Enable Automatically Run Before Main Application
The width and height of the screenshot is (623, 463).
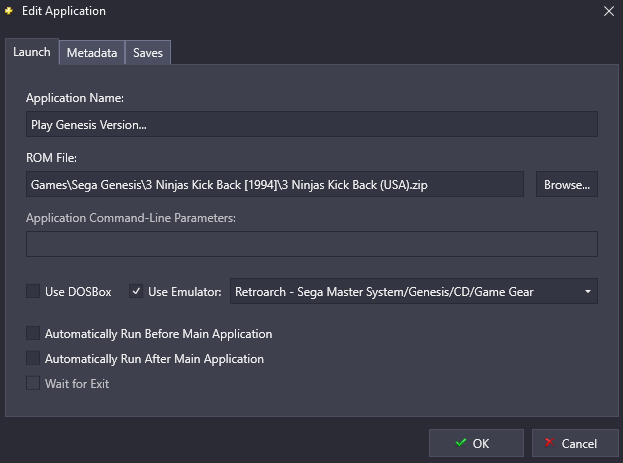[x=34, y=333]
